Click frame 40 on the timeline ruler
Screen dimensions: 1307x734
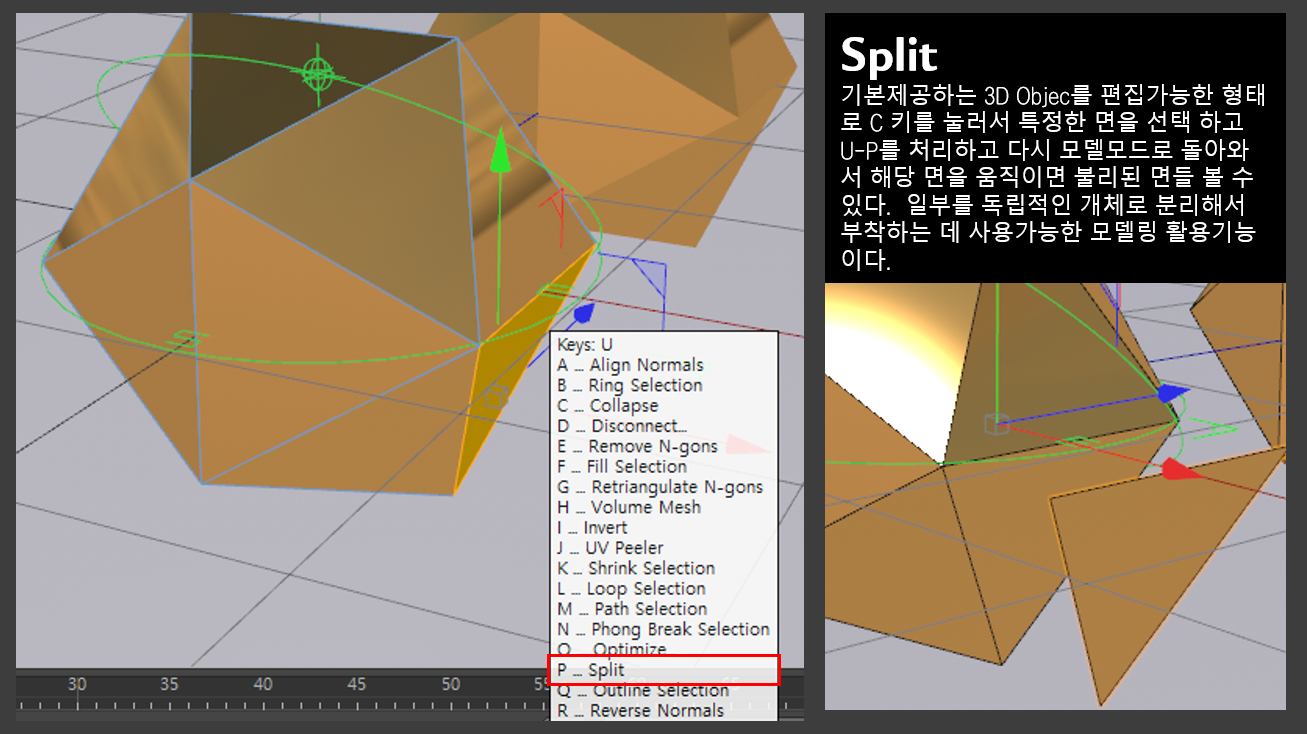point(263,684)
